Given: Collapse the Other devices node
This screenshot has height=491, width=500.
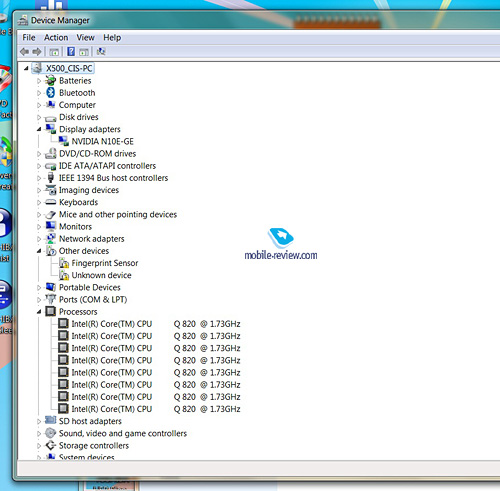Looking at the screenshot, I should [x=39, y=251].
